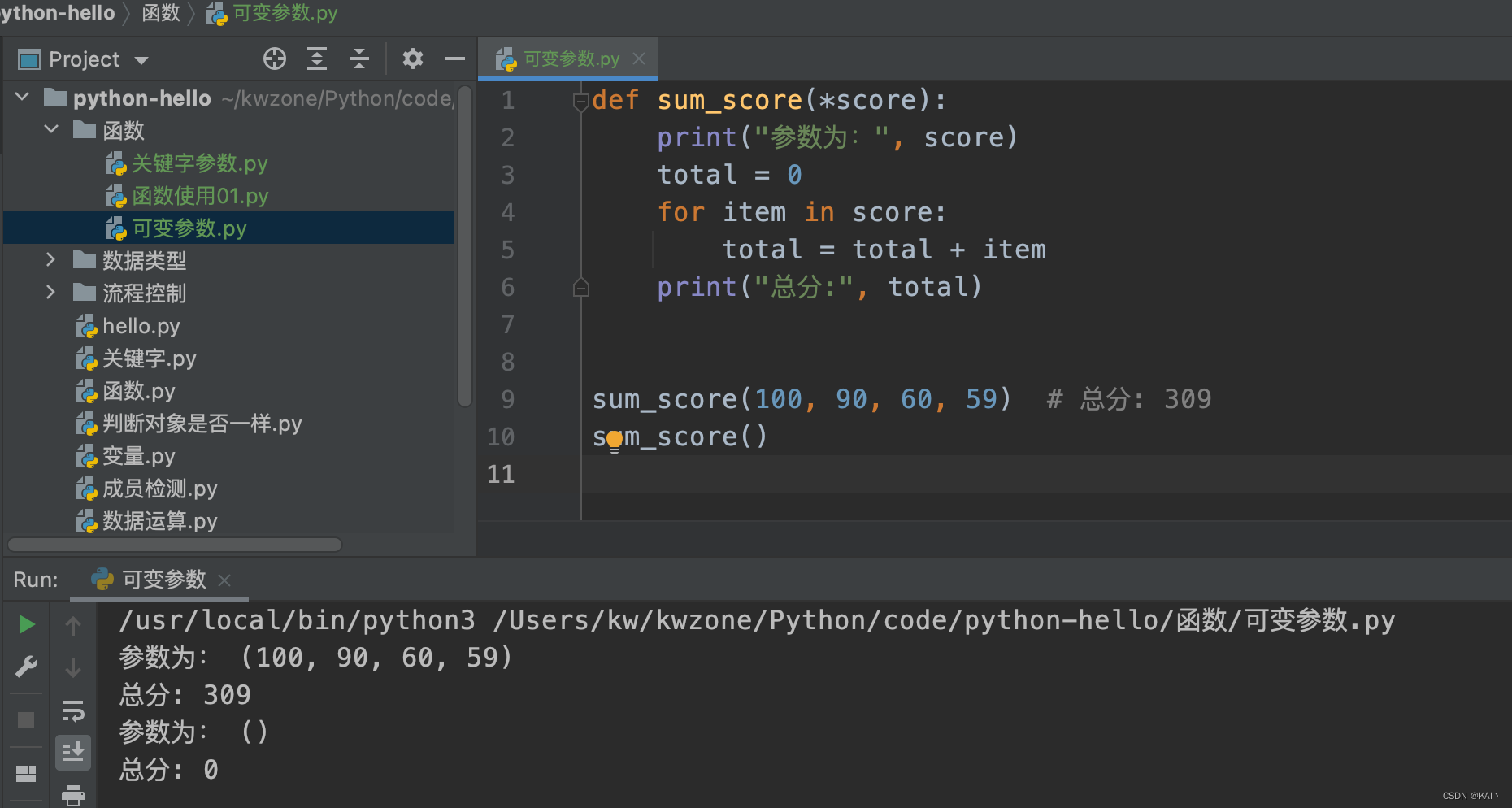The width and height of the screenshot is (1512, 808).
Task: Click the Down the Stack Trace arrow
Action: pyautogui.click(x=73, y=667)
